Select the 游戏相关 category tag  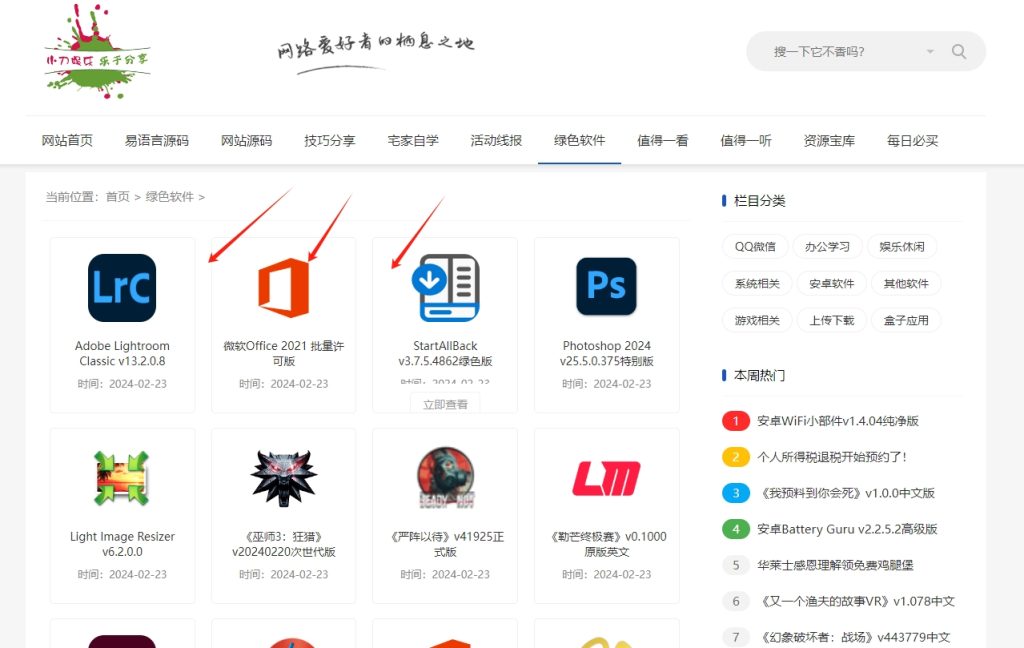[x=757, y=320]
